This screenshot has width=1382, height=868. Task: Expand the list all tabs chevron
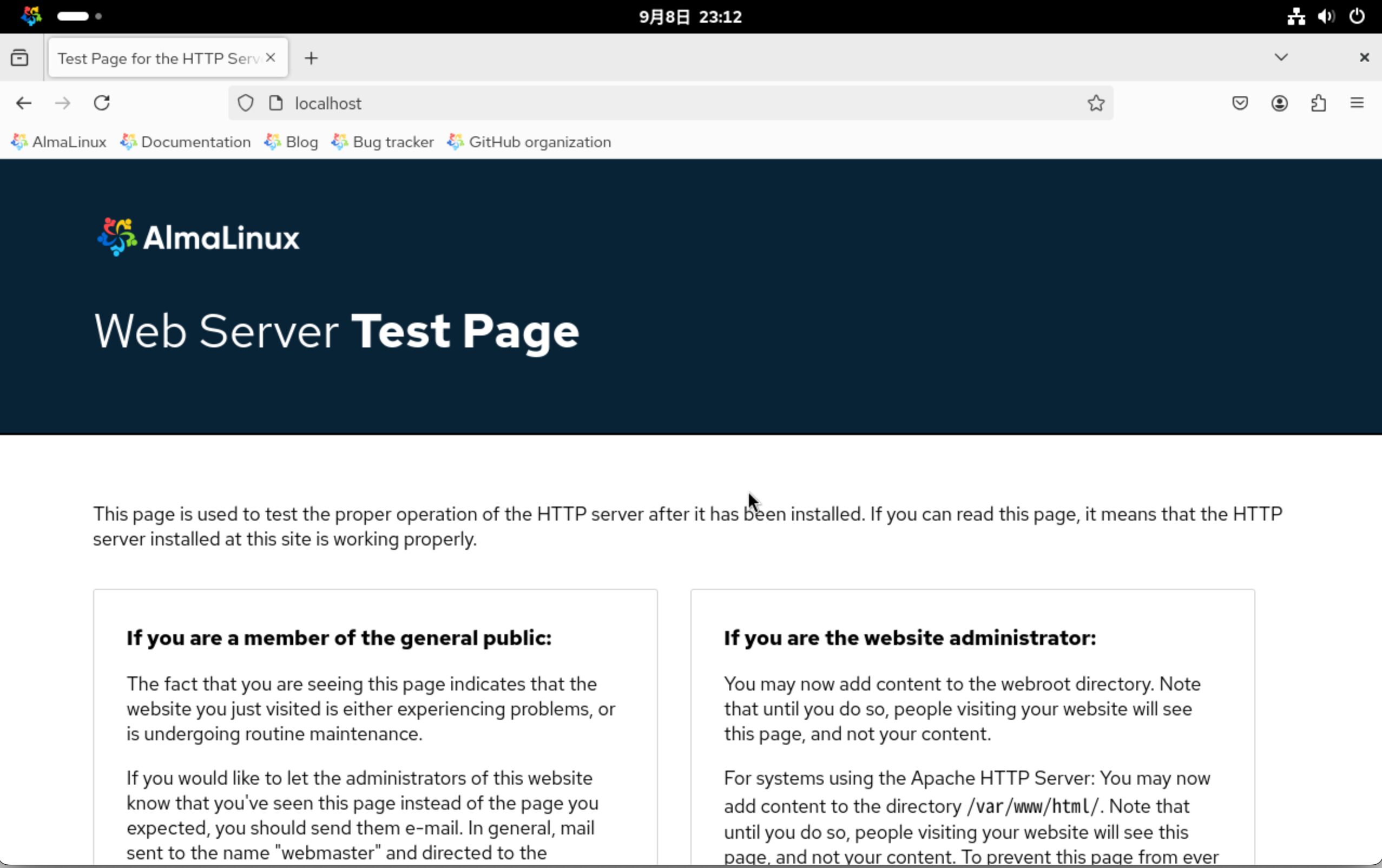(1281, 57)
